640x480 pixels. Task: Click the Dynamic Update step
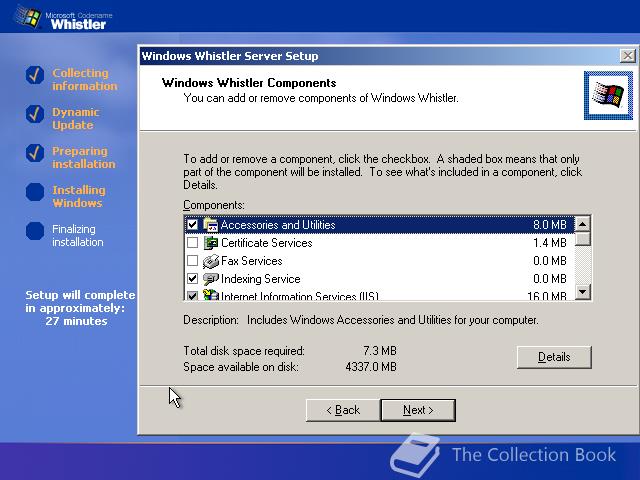click(76, 118)
